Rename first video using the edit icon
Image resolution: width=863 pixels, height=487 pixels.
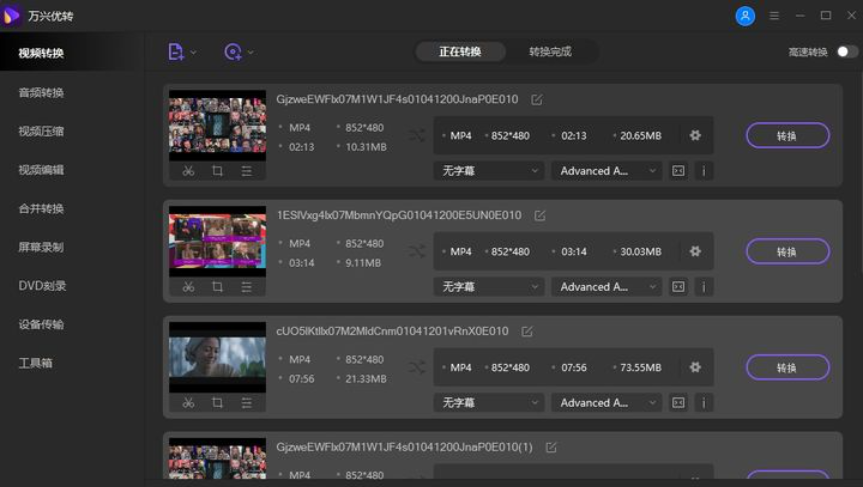[537, 100]
